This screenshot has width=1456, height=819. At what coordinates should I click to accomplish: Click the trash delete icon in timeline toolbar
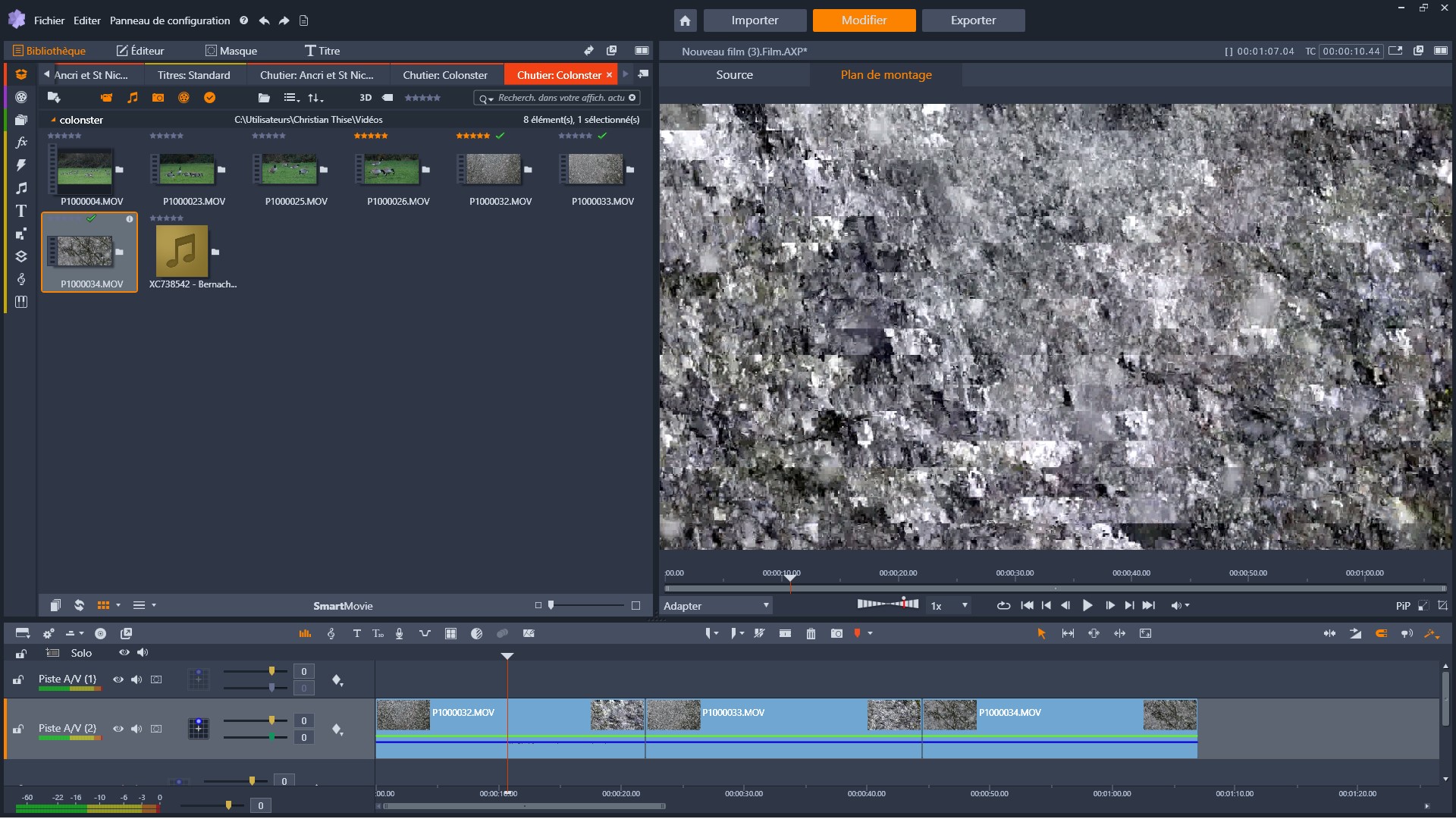pos(811,634)
